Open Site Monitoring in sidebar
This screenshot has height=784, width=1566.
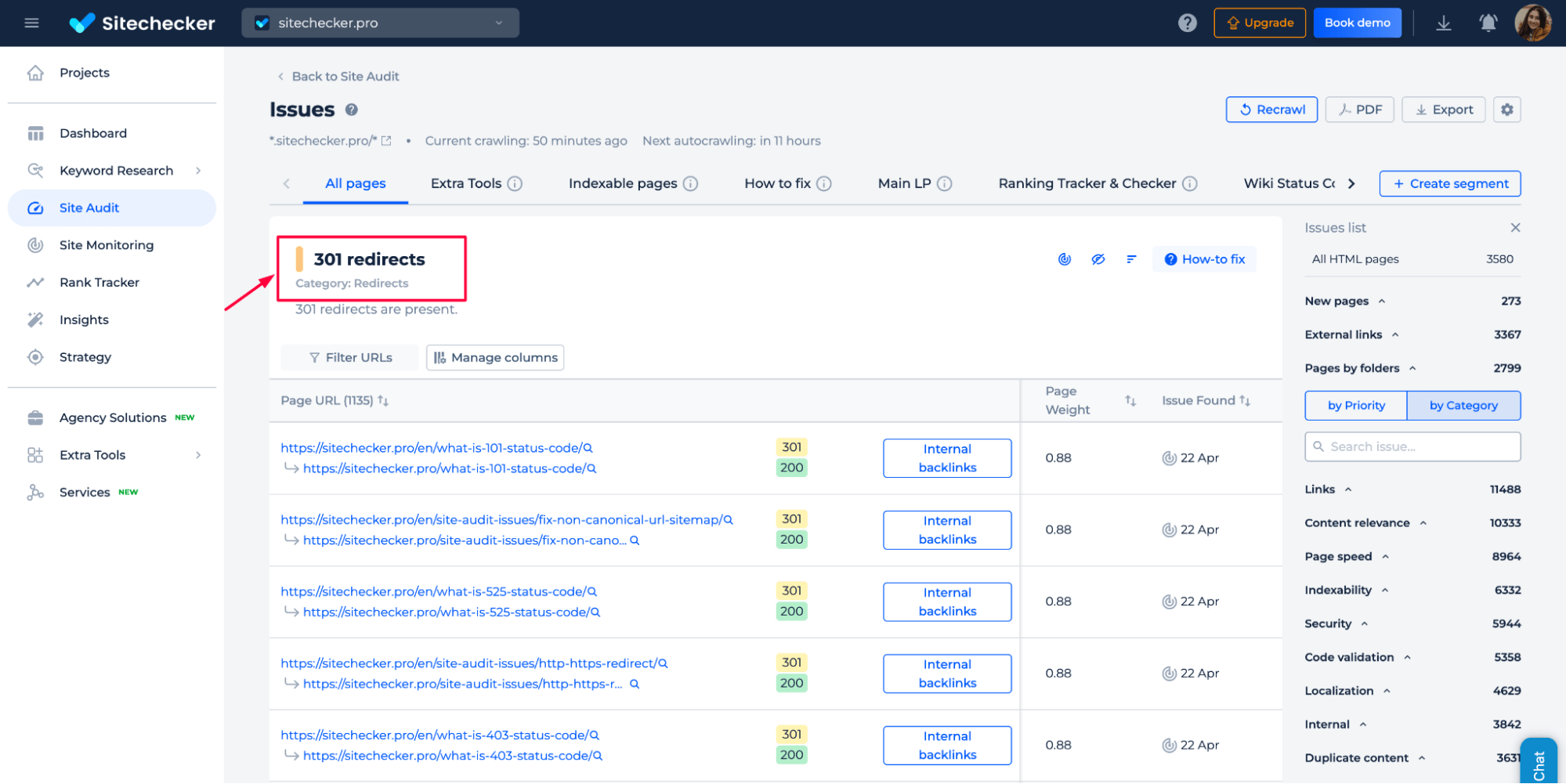pos(107,245)
